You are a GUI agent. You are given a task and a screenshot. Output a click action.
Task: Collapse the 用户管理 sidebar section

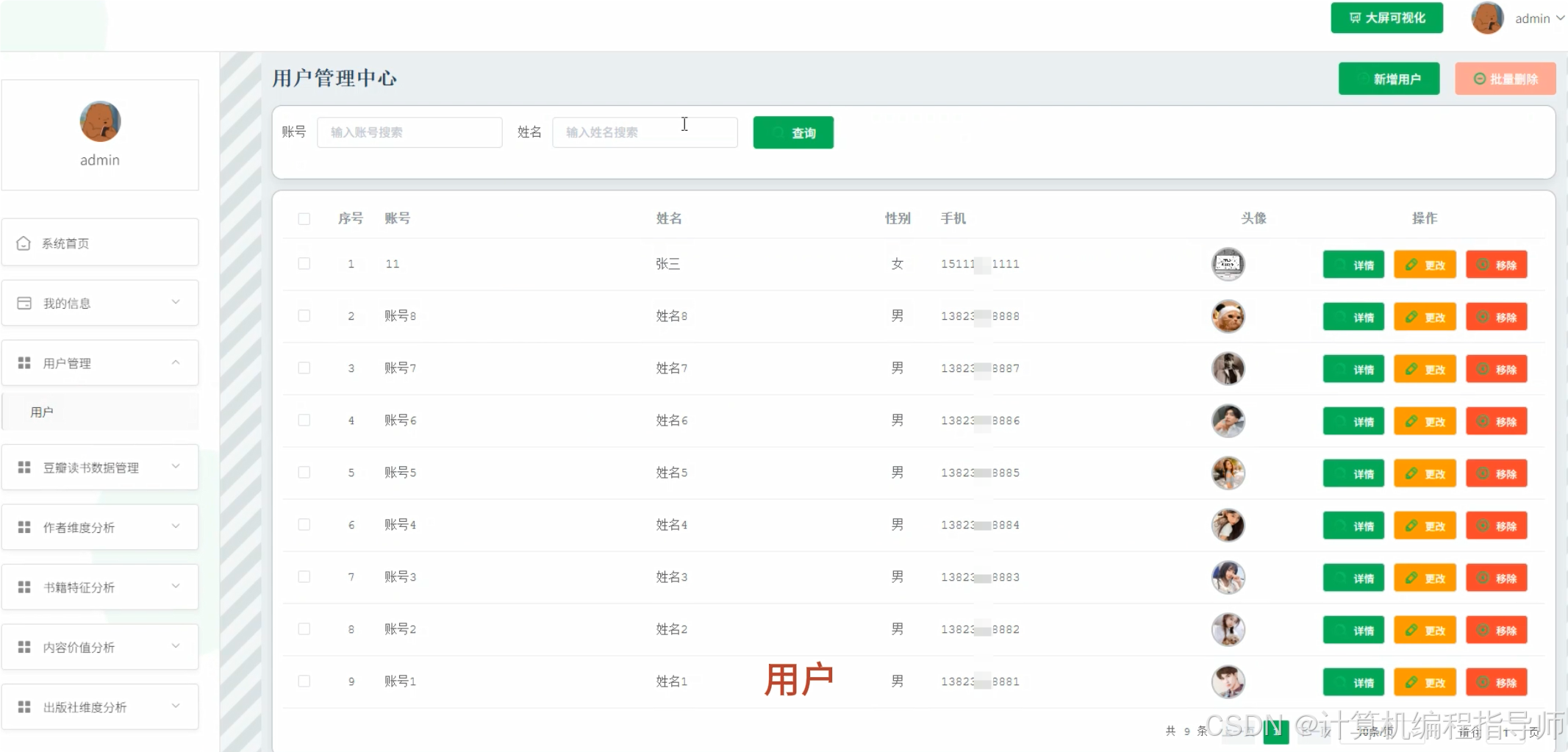coord(175,362)
